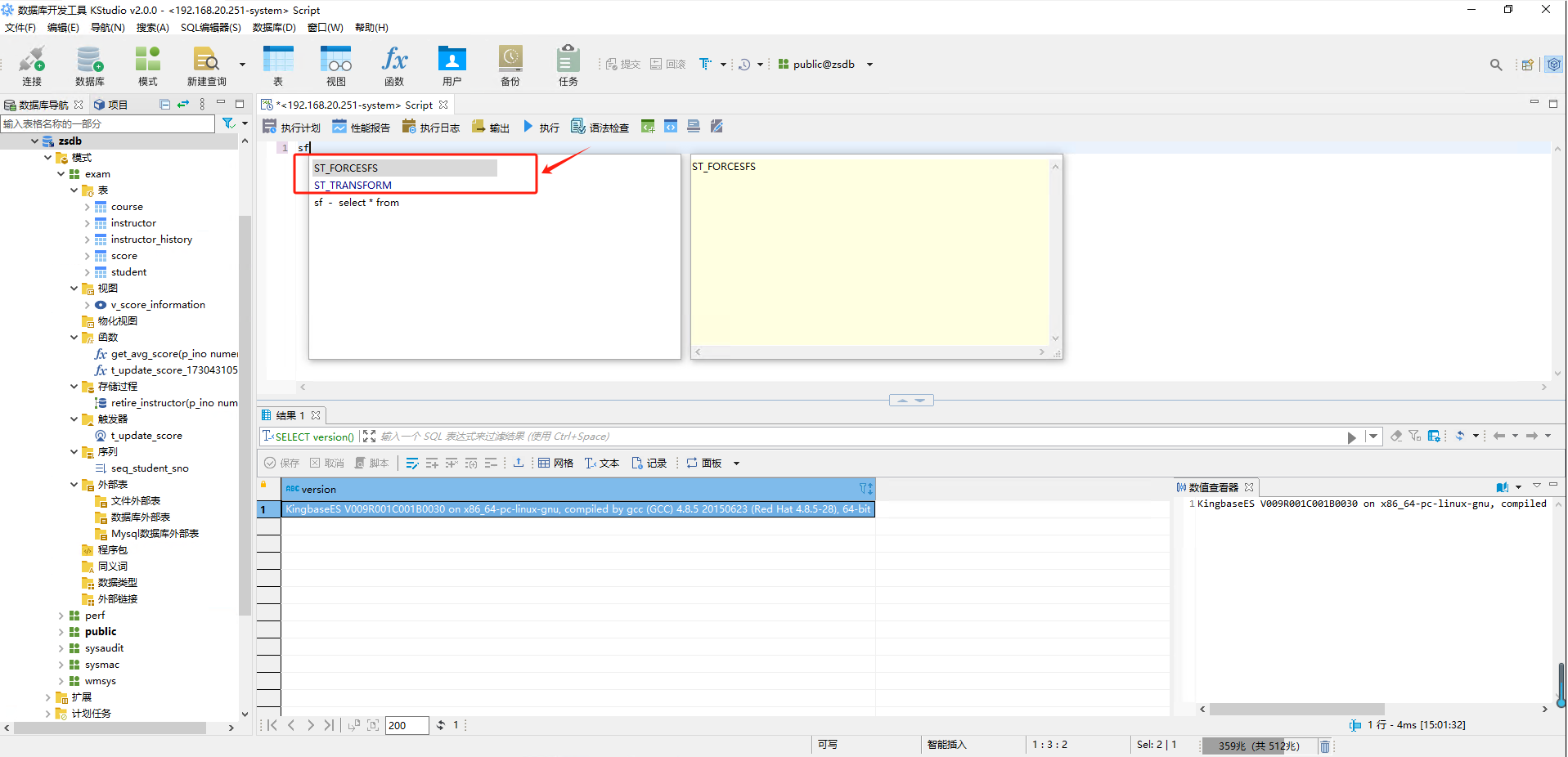Select the t_update_score trigger
This screenshot has height=757, width=1568.
pyautogui.click(x=146, y=436)
